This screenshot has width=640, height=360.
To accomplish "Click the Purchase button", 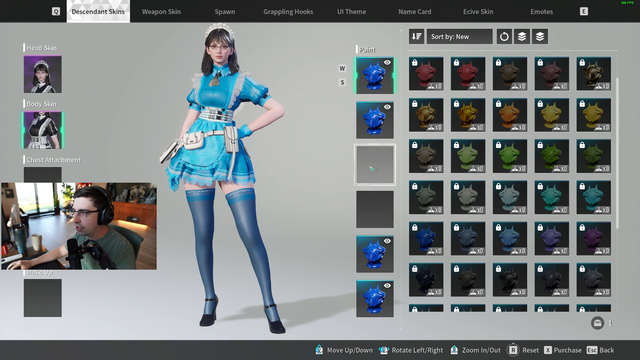I will pyautogui.click(x=563, y=350).
